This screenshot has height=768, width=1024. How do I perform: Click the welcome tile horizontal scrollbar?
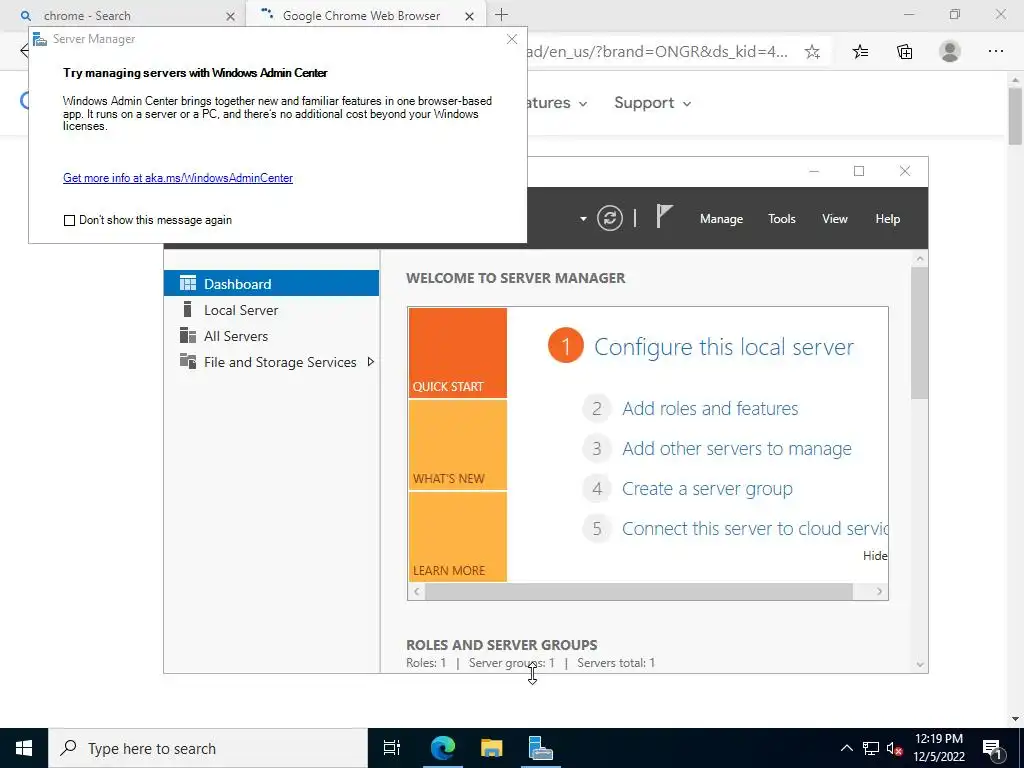click(639, 592)
